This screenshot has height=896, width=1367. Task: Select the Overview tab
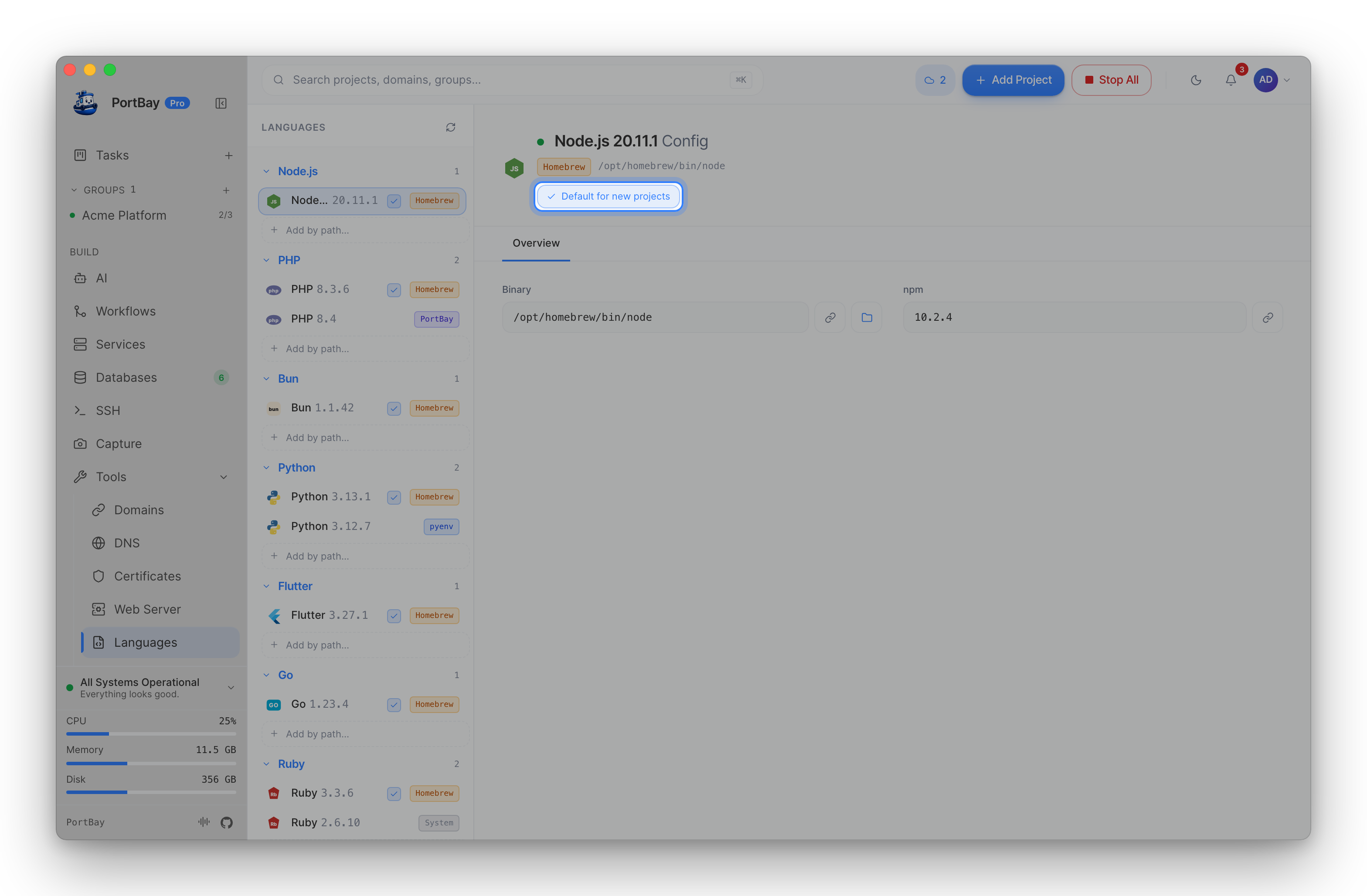point(536,244)
